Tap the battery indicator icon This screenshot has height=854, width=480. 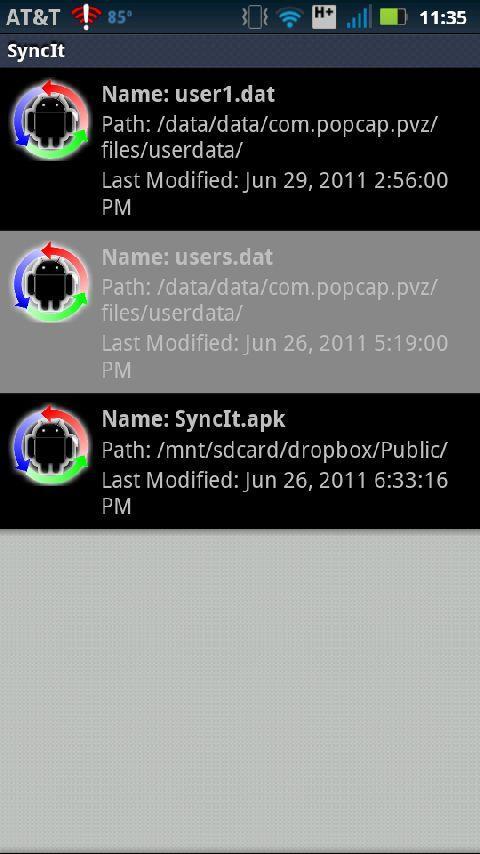click(393, 17)
